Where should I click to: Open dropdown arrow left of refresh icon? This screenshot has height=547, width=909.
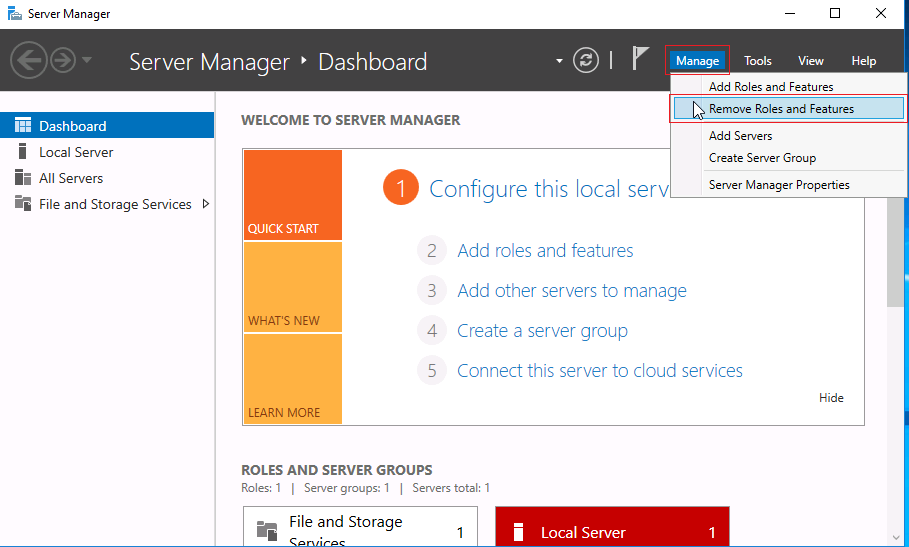pos(559,62)
